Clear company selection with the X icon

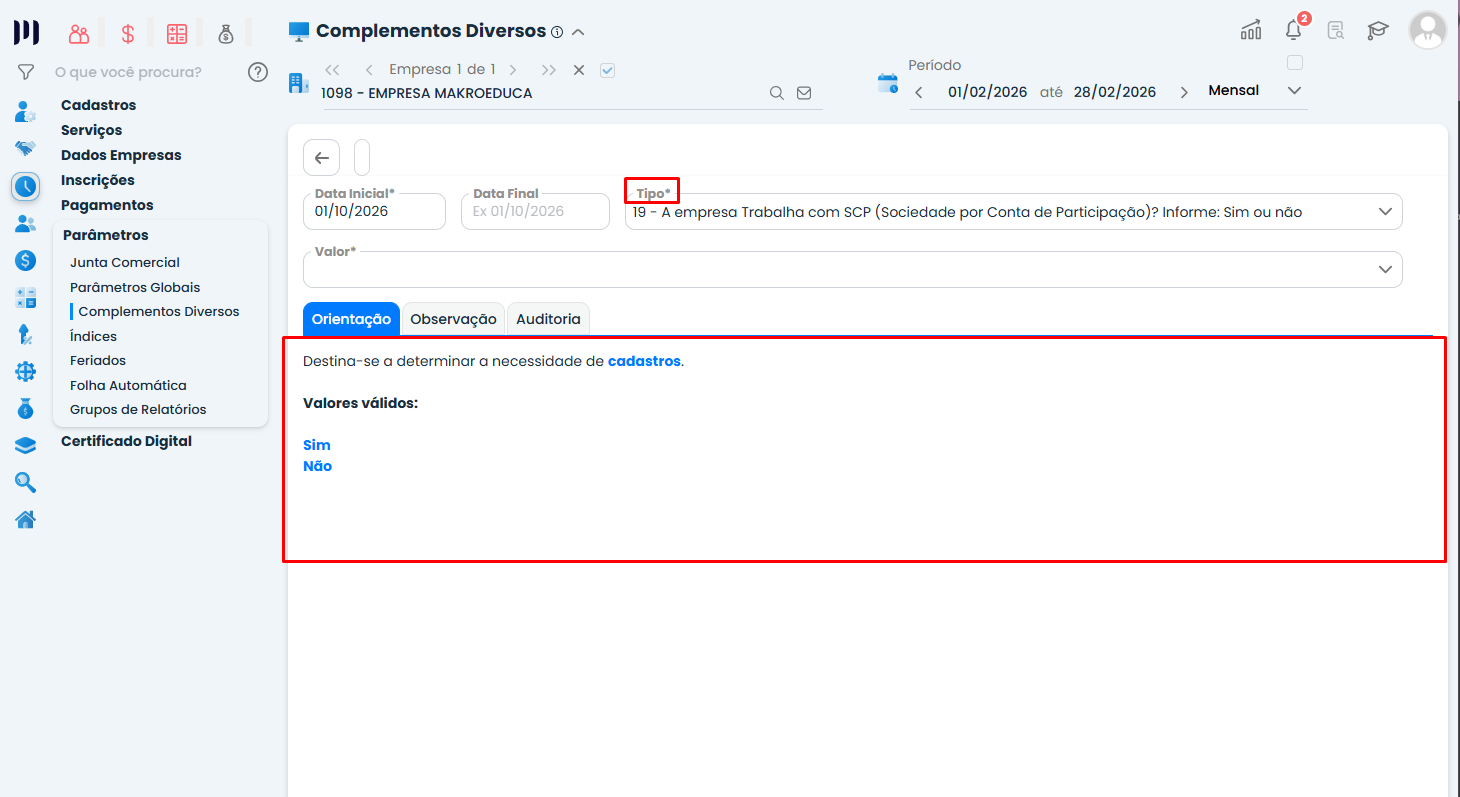point(578,70)
